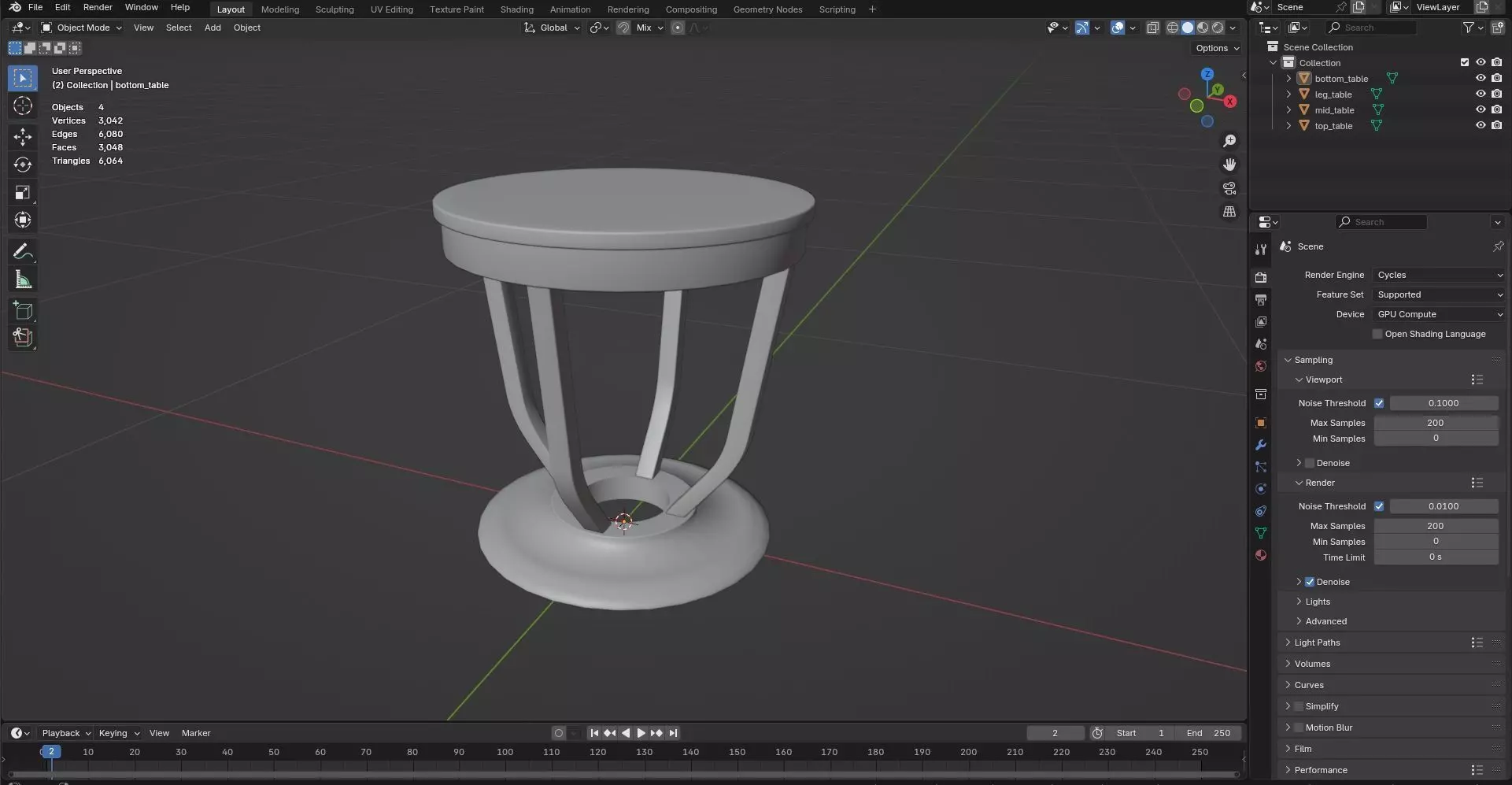Open the File menu

click(35, 7)
